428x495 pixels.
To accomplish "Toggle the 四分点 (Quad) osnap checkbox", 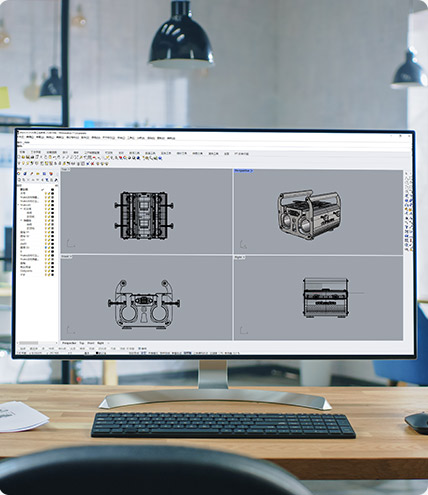I will coord(102,349).
